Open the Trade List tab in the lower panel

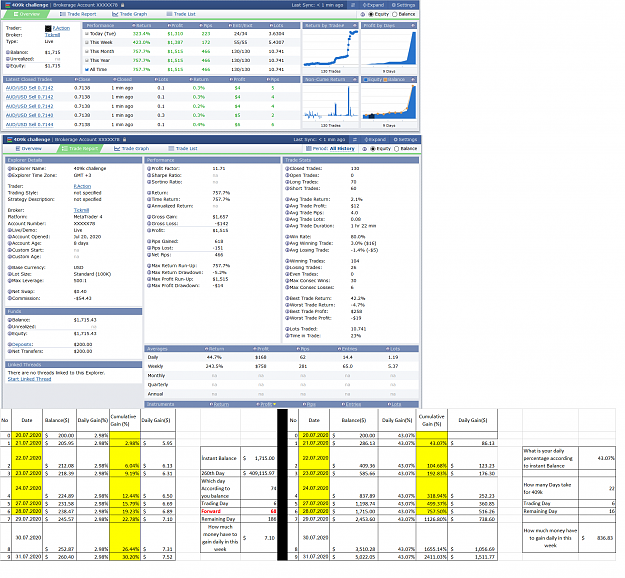click(183, 149)
